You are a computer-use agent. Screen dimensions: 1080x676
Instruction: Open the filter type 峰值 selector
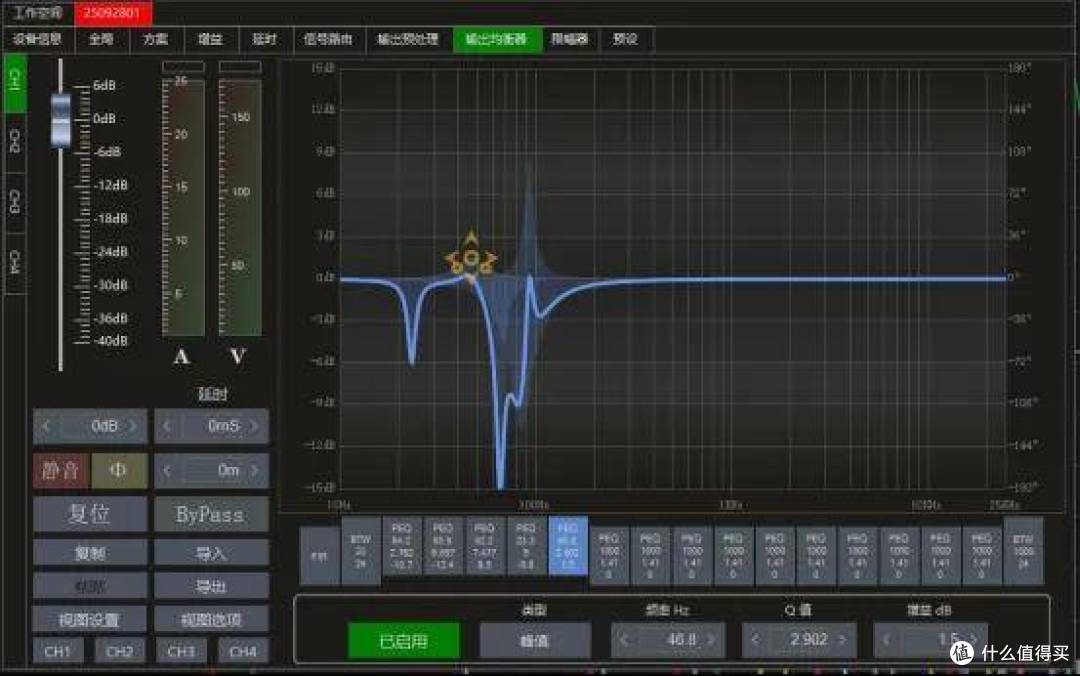(x=534, y=641)
